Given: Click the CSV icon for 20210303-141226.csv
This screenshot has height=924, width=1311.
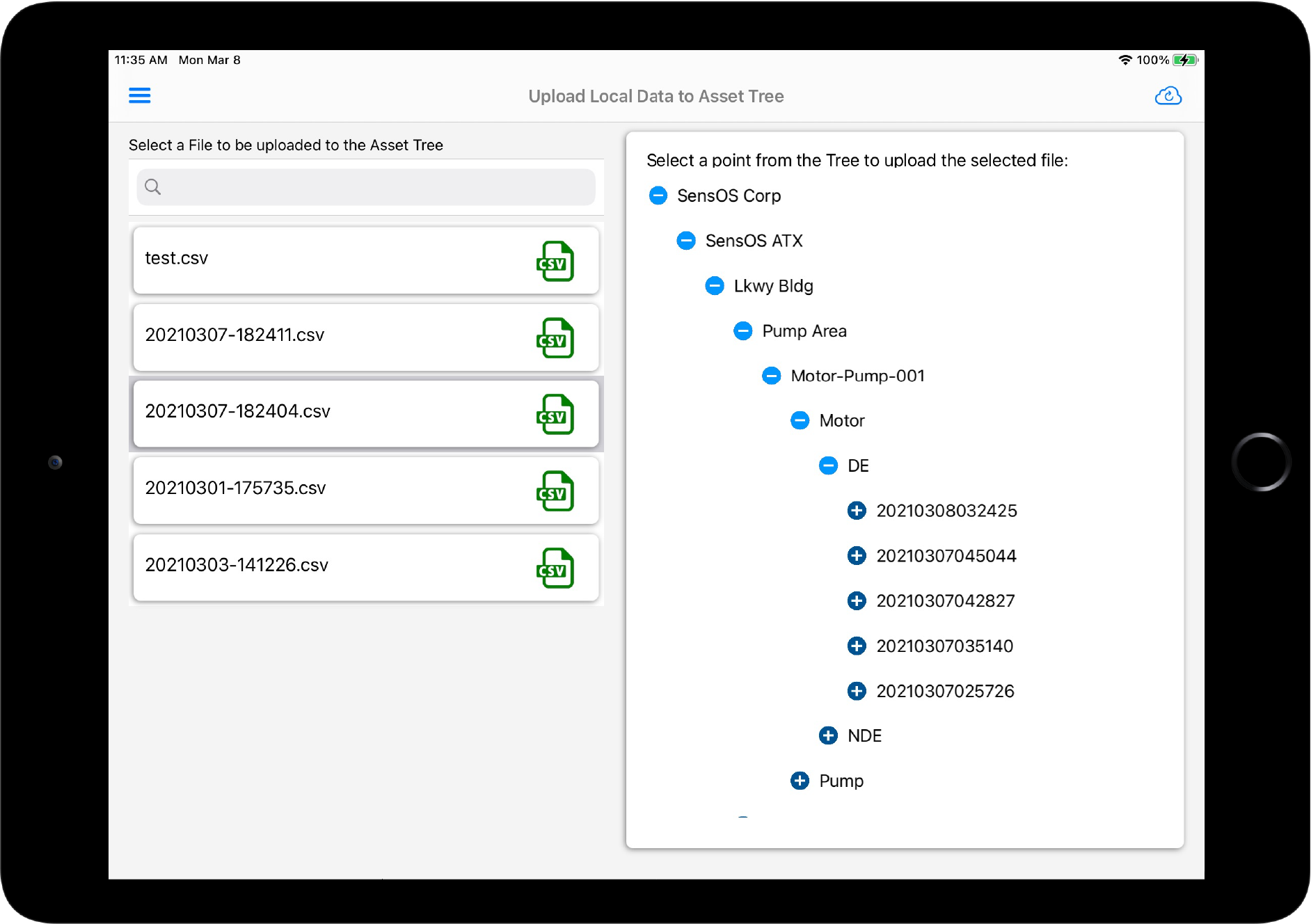Looking at the screenshot, I should coord(555,568).
